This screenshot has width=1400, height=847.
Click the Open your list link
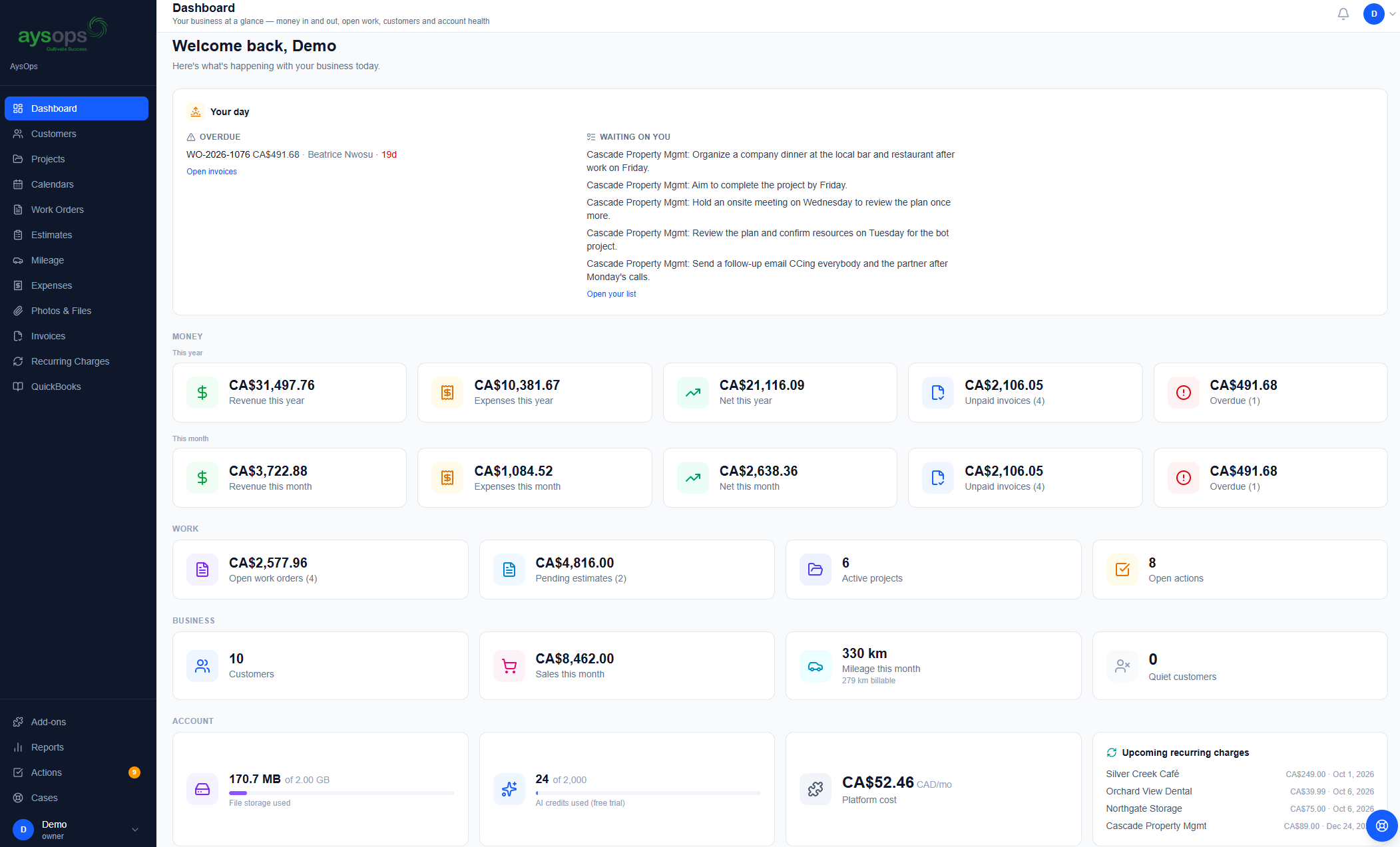point(611,294)
